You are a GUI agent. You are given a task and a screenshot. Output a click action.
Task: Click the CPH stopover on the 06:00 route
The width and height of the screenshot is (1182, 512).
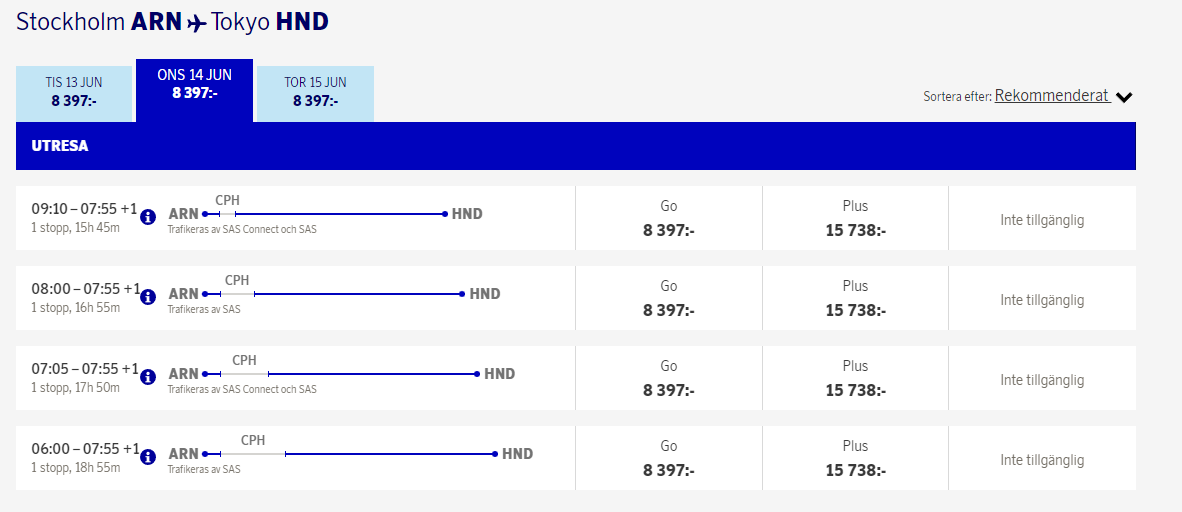[253, 441]
